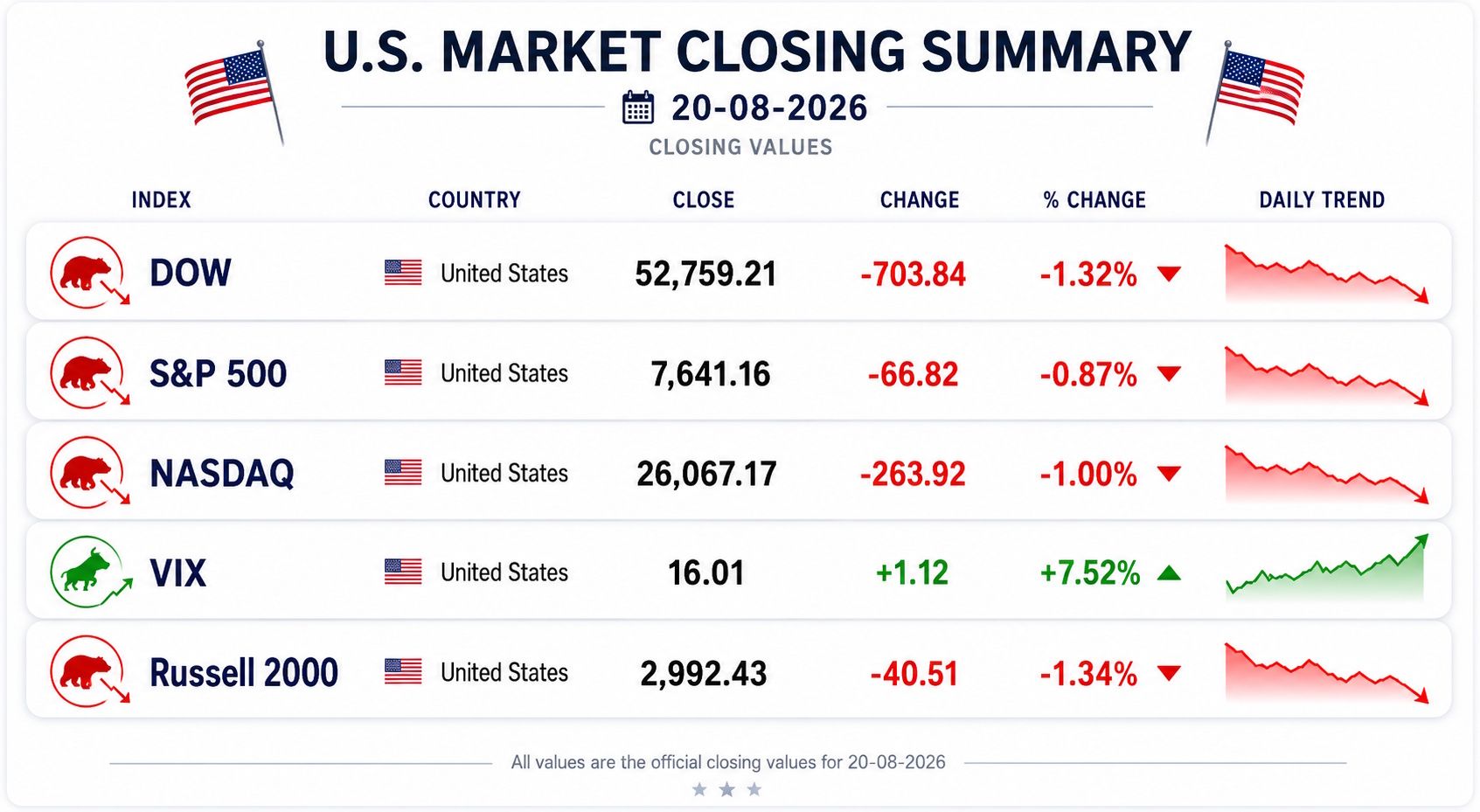
Task: Select the DAILY TREND column header
Action: [x=1322, y=200]
